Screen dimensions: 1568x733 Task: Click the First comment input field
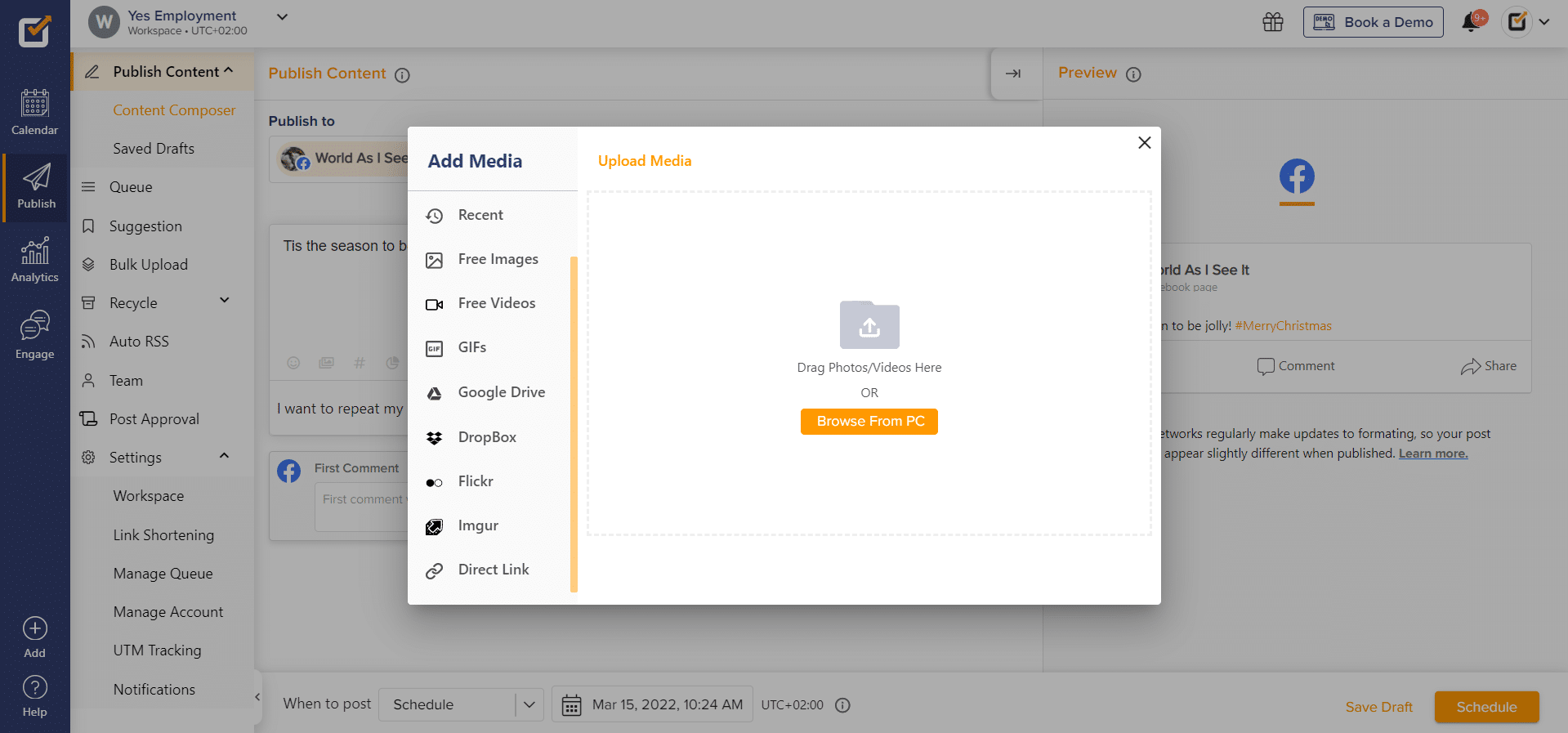[x=361, y=507]
